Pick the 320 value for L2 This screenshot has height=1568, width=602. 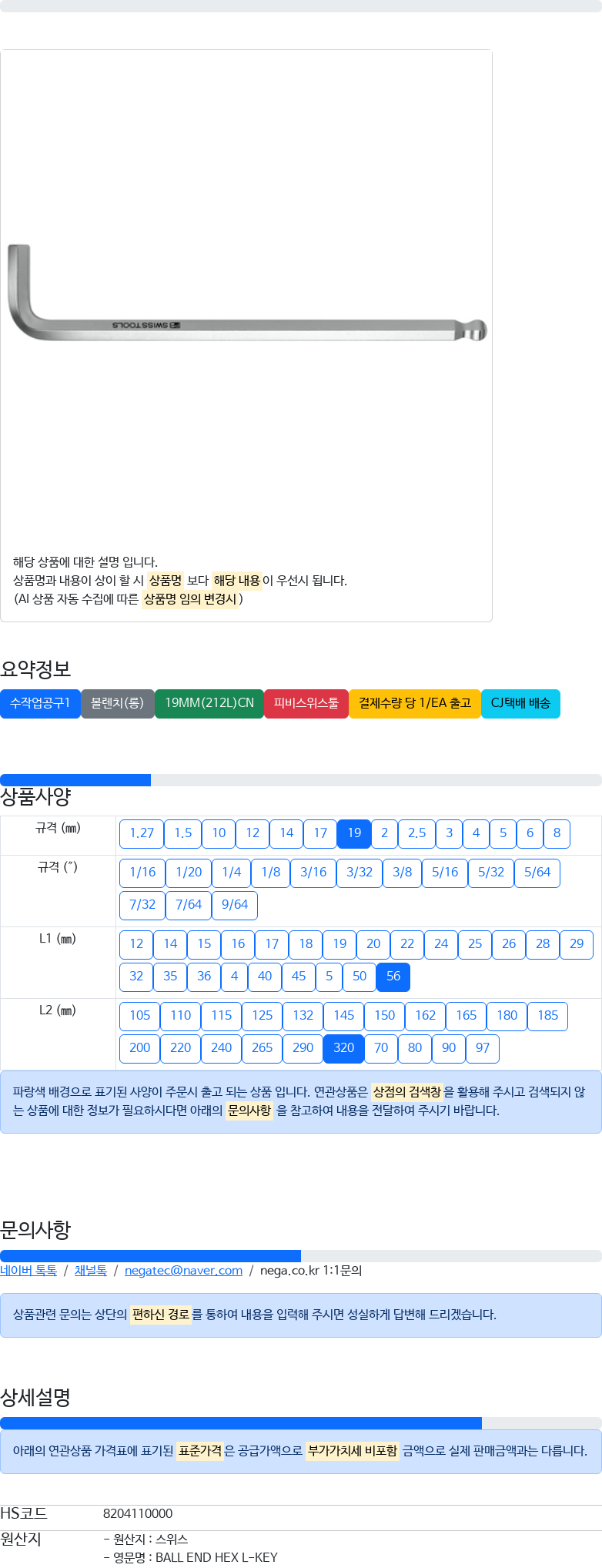coord(344,1048)
